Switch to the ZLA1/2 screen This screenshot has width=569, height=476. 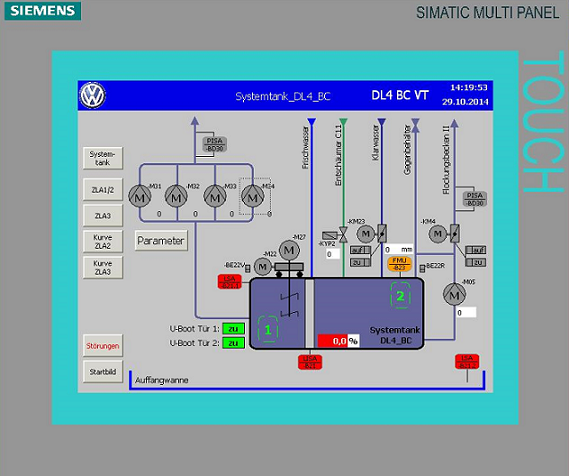103,189
